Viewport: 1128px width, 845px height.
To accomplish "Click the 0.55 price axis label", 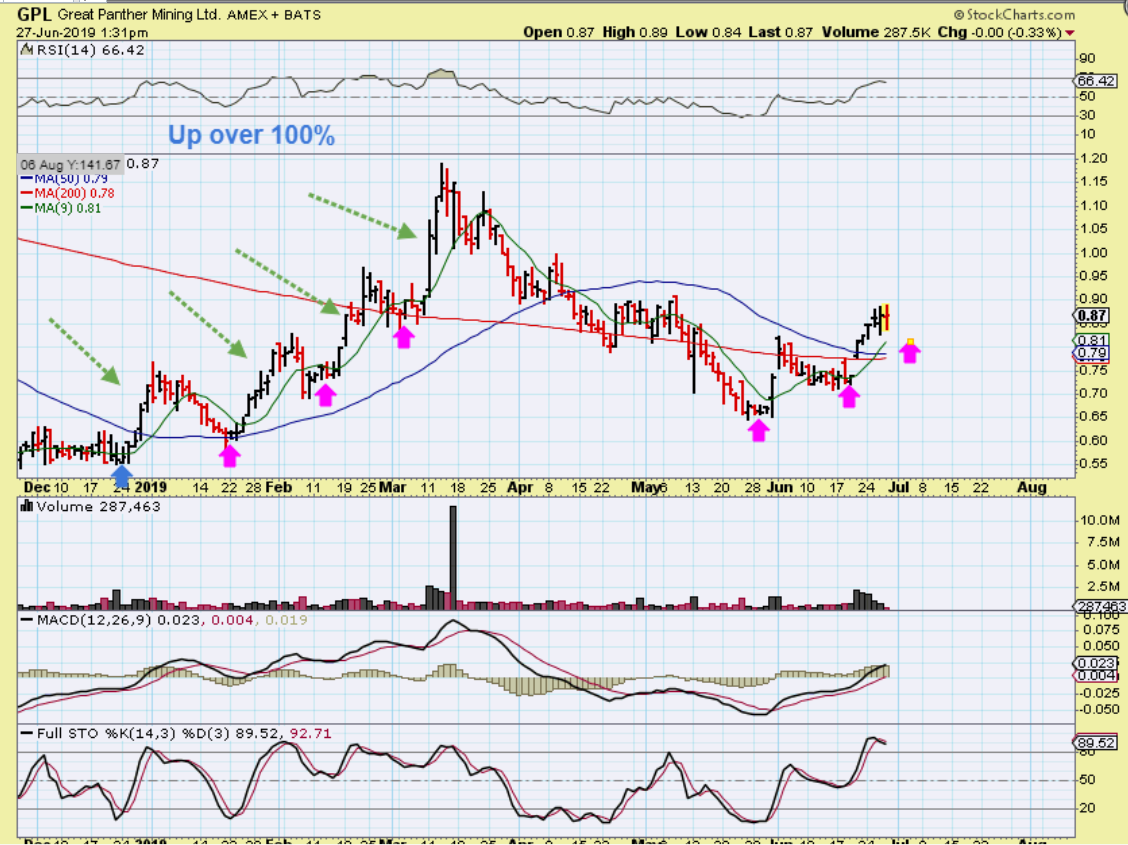I will (1093, 463).
